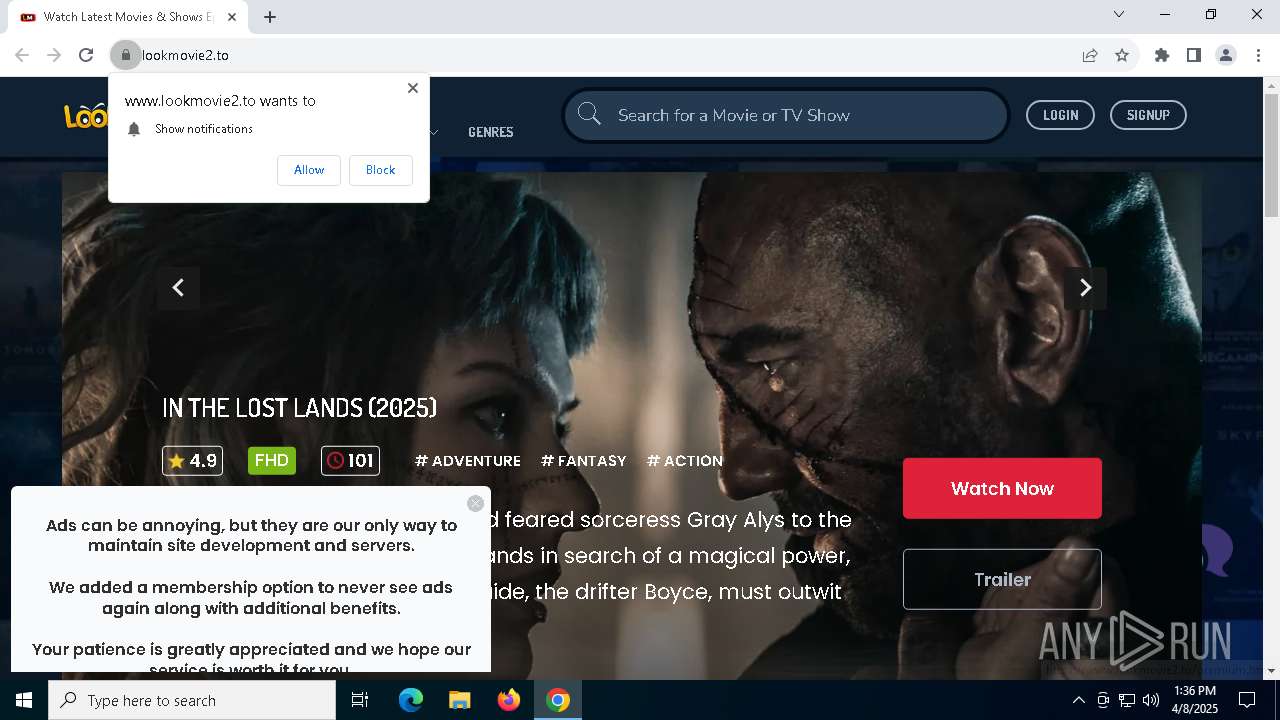Click the page vertical scrollbar thumb

pyautogui.click(x=1271, y=155)
